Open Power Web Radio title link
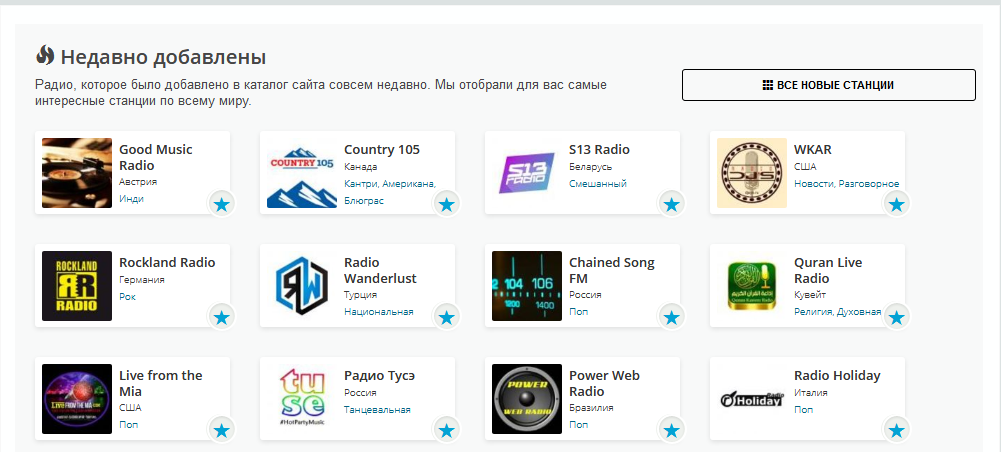Screen dimensions: 1001x452 tap(604, 384)
